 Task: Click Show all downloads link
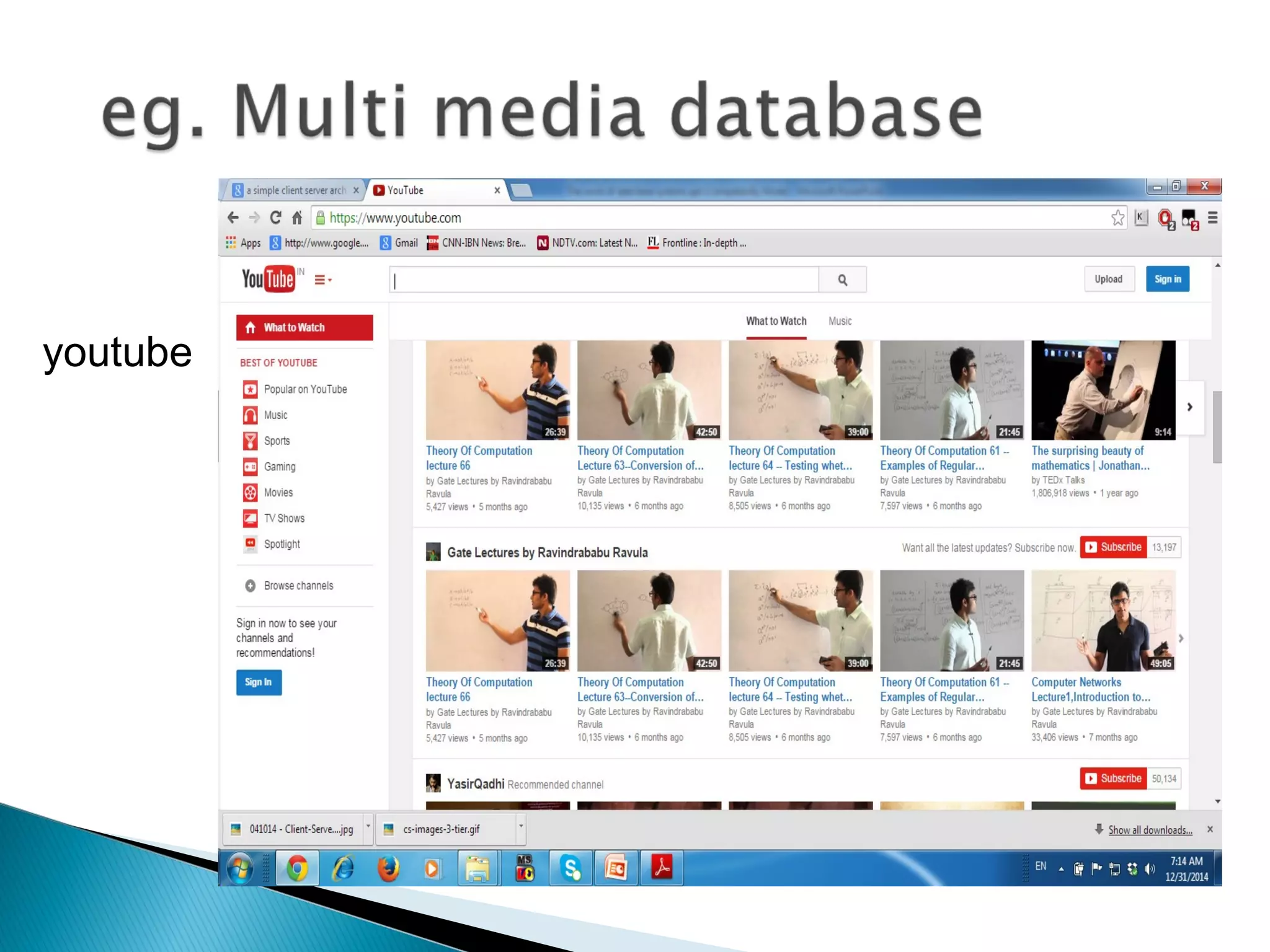1150,831
